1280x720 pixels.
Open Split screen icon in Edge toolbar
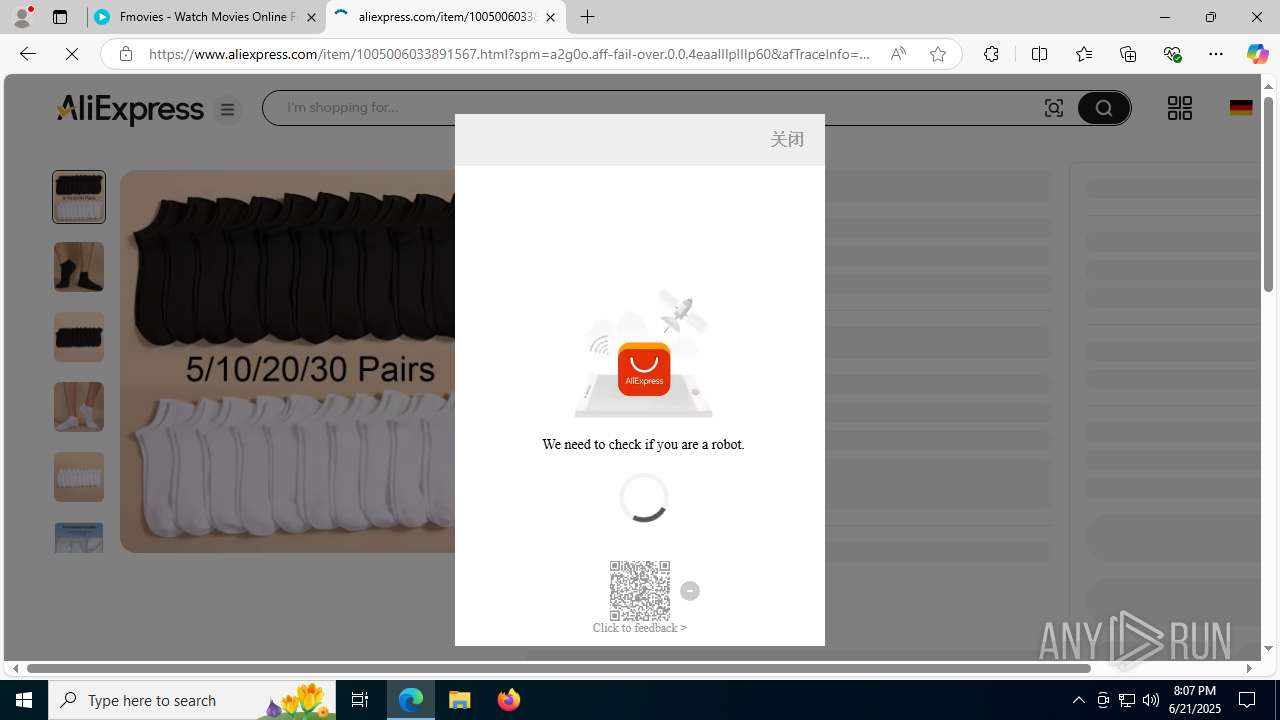click(x=1039, y=54)
